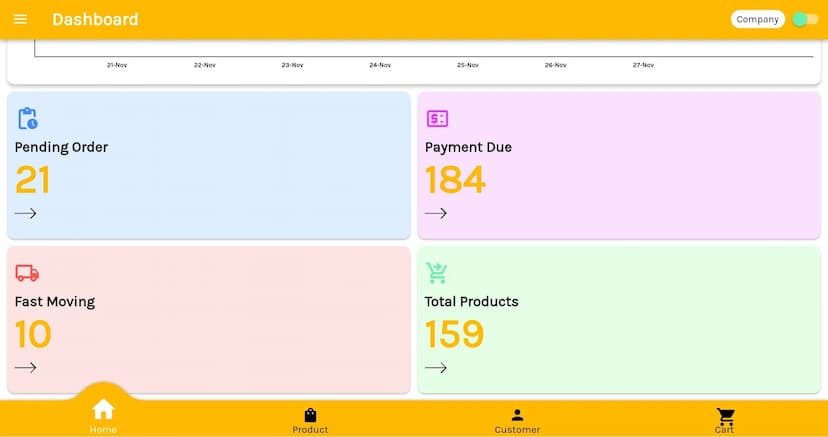Open the Product shopping bag icon

[x=310, y=415]
